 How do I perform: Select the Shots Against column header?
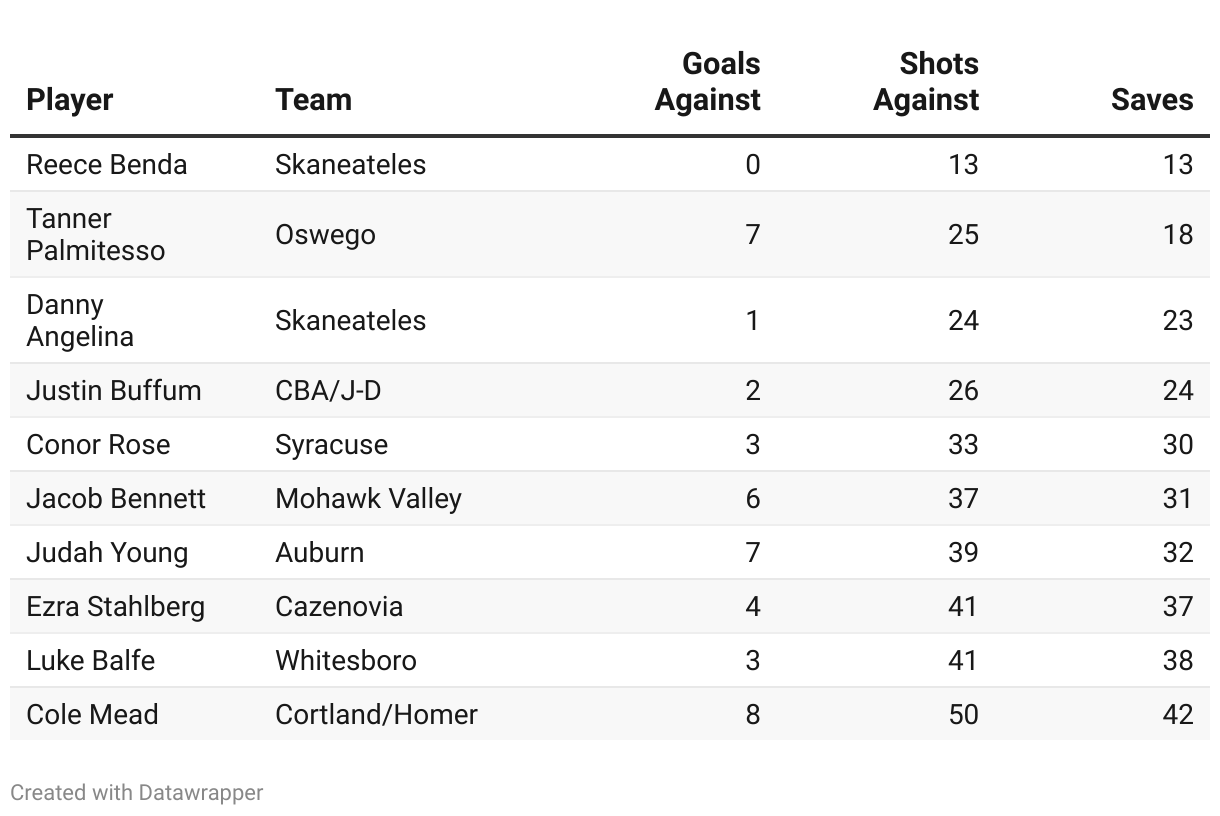click(x=925, y=82)
